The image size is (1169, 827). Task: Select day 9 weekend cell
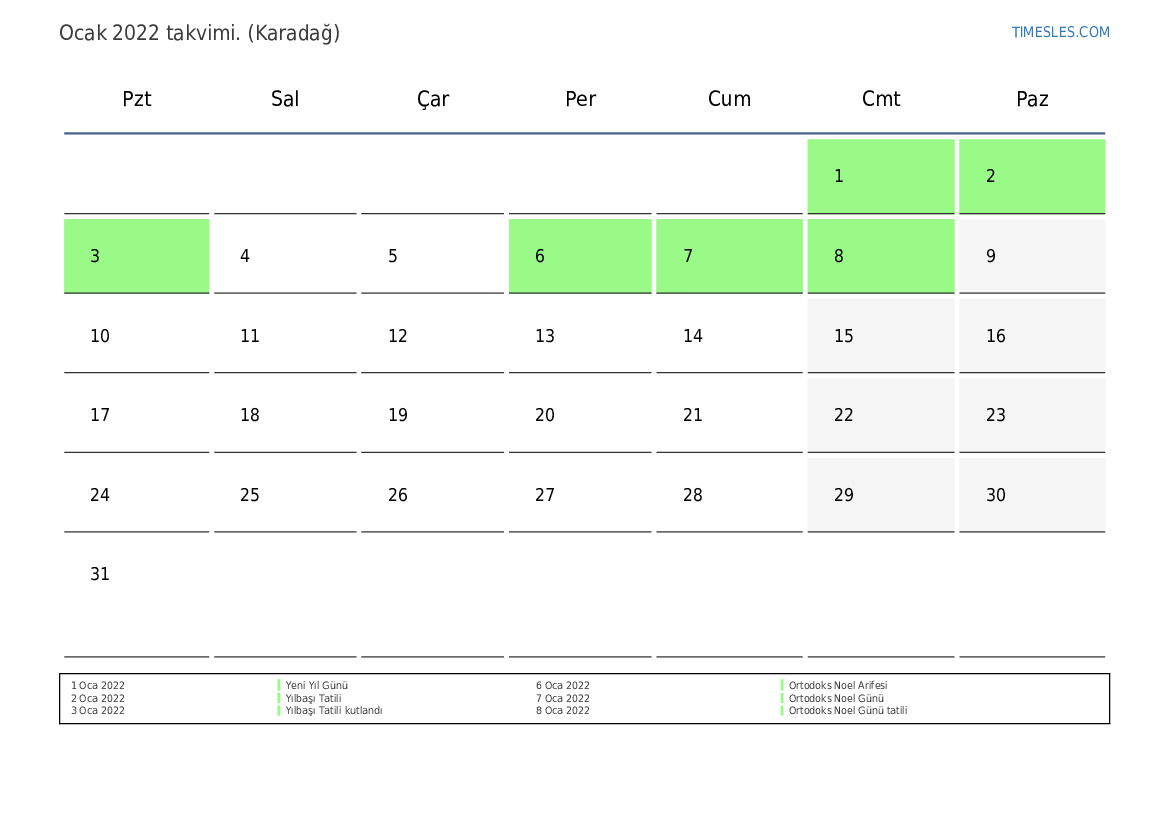point(1032,256)
